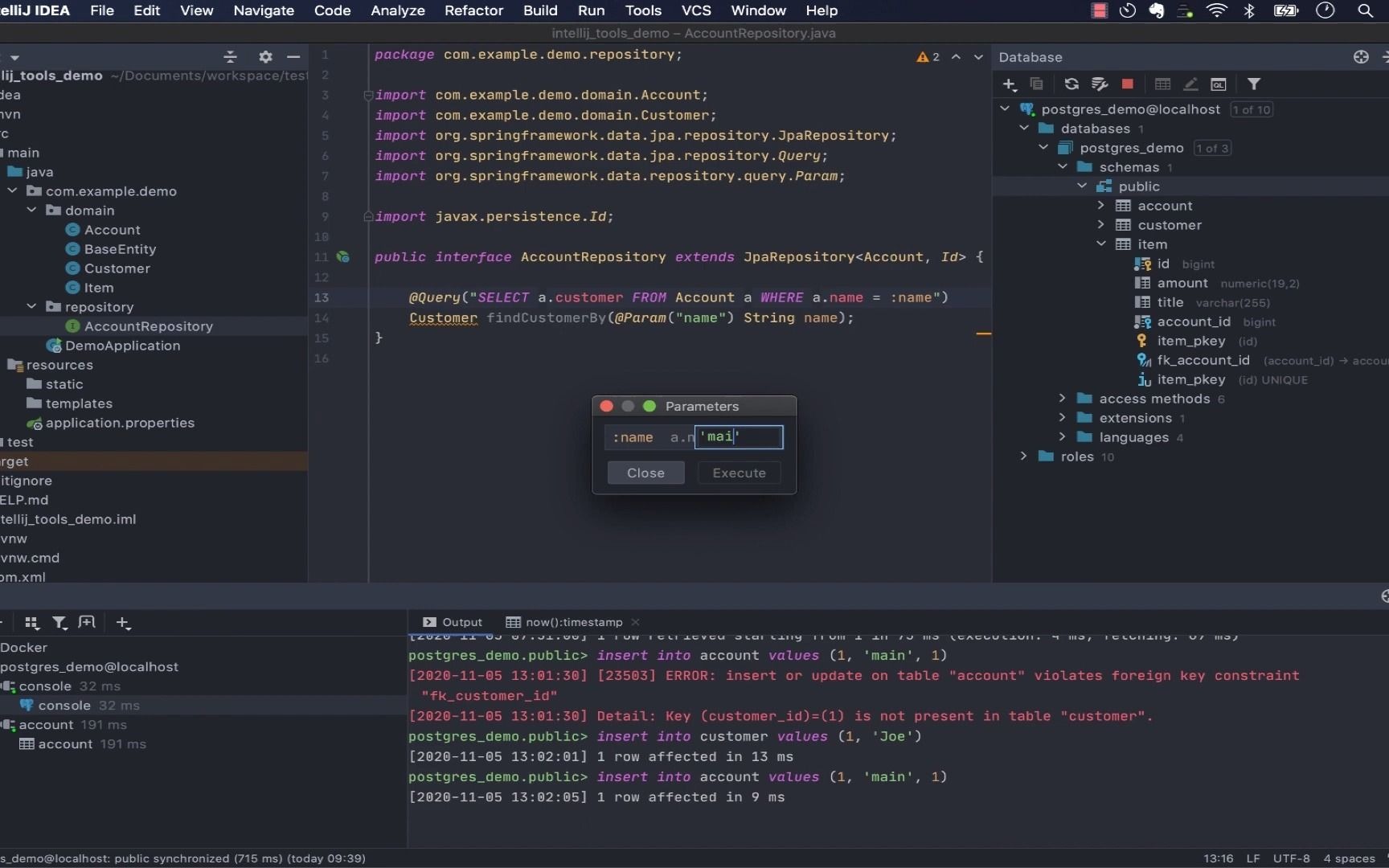Select fk_account_id foreign key in item table
Screen dimensions: 1389x868
pos(1203,360)
